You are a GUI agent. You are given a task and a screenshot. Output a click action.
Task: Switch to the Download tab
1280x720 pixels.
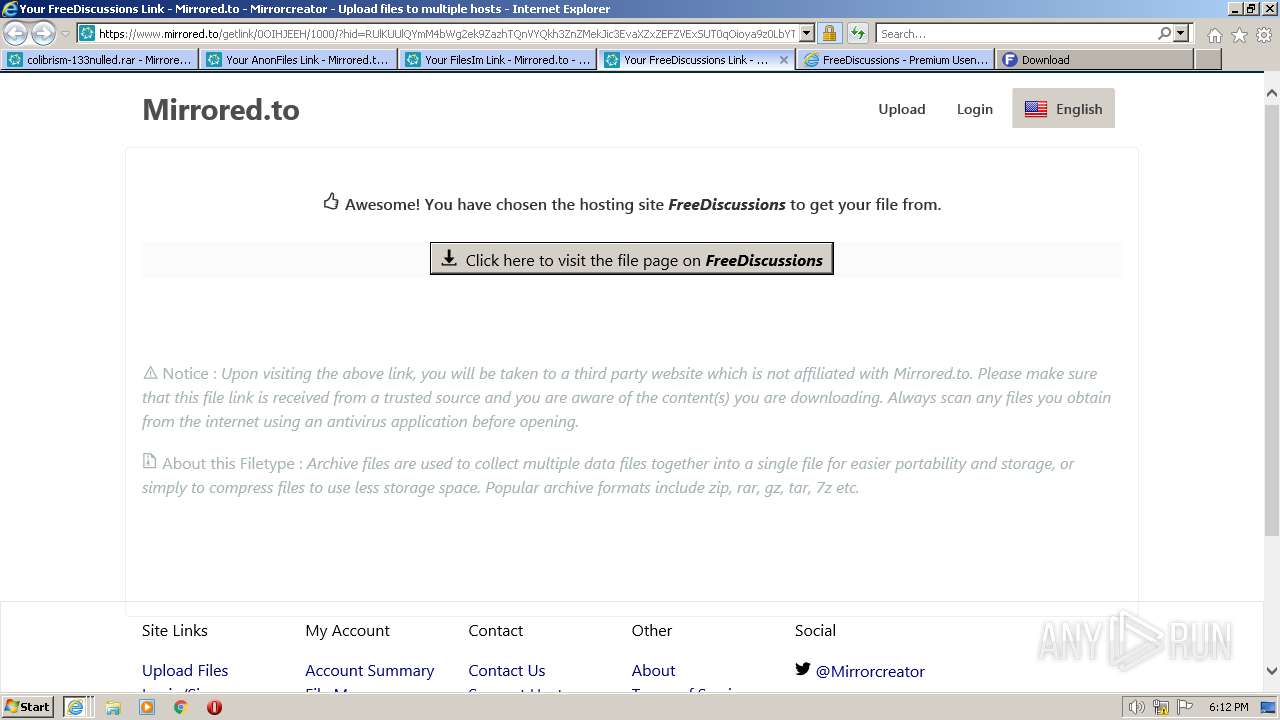(1094, 60)
